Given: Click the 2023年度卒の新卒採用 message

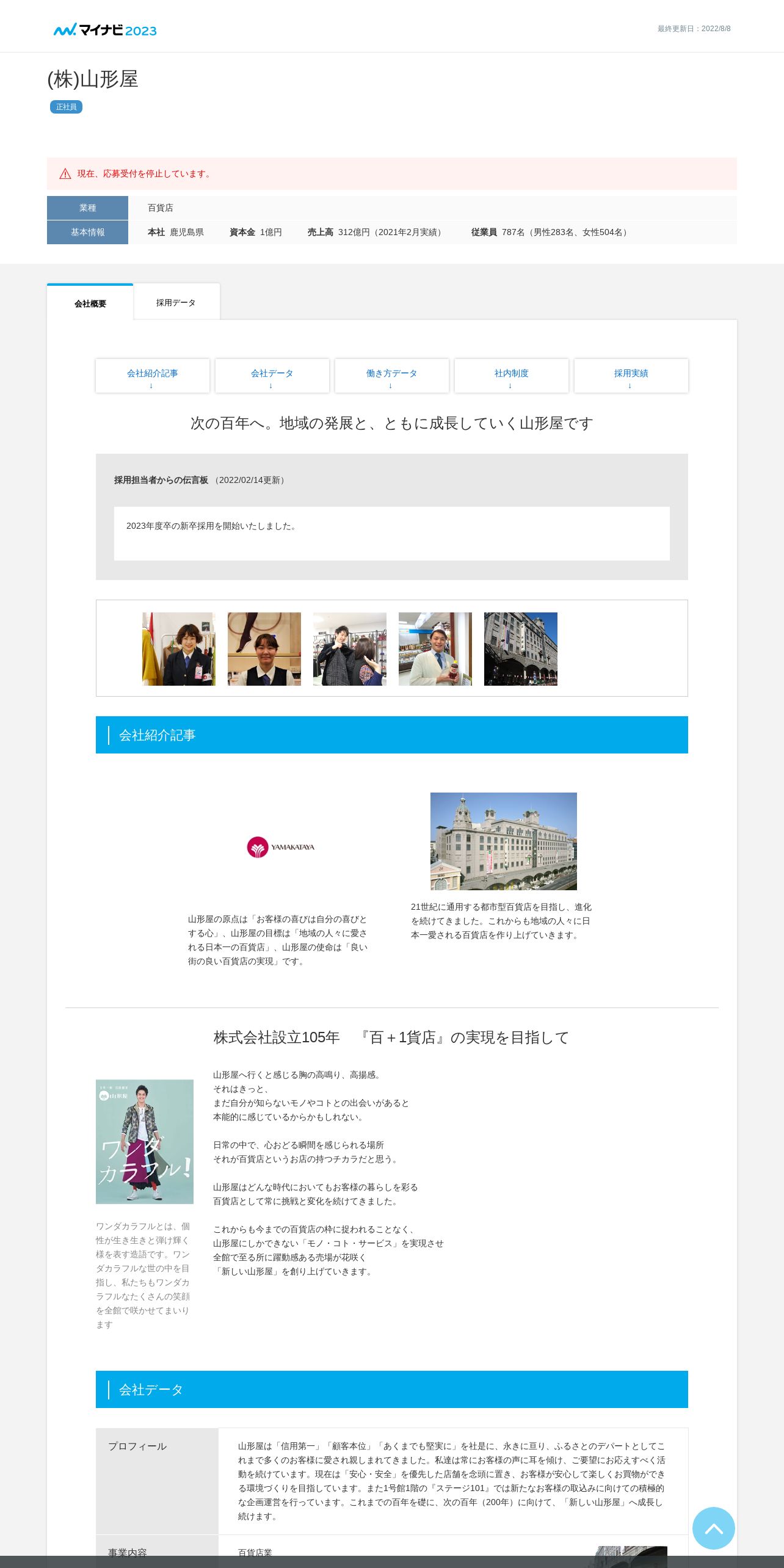Looking at the screenshot, I should click(212, 526).
